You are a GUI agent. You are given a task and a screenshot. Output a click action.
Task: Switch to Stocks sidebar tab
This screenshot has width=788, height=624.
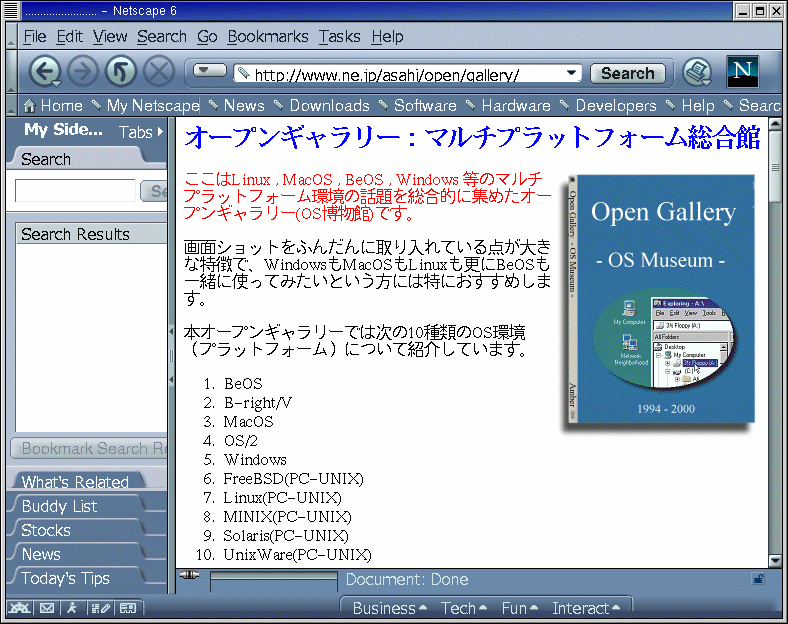click(x=75, y=530)
